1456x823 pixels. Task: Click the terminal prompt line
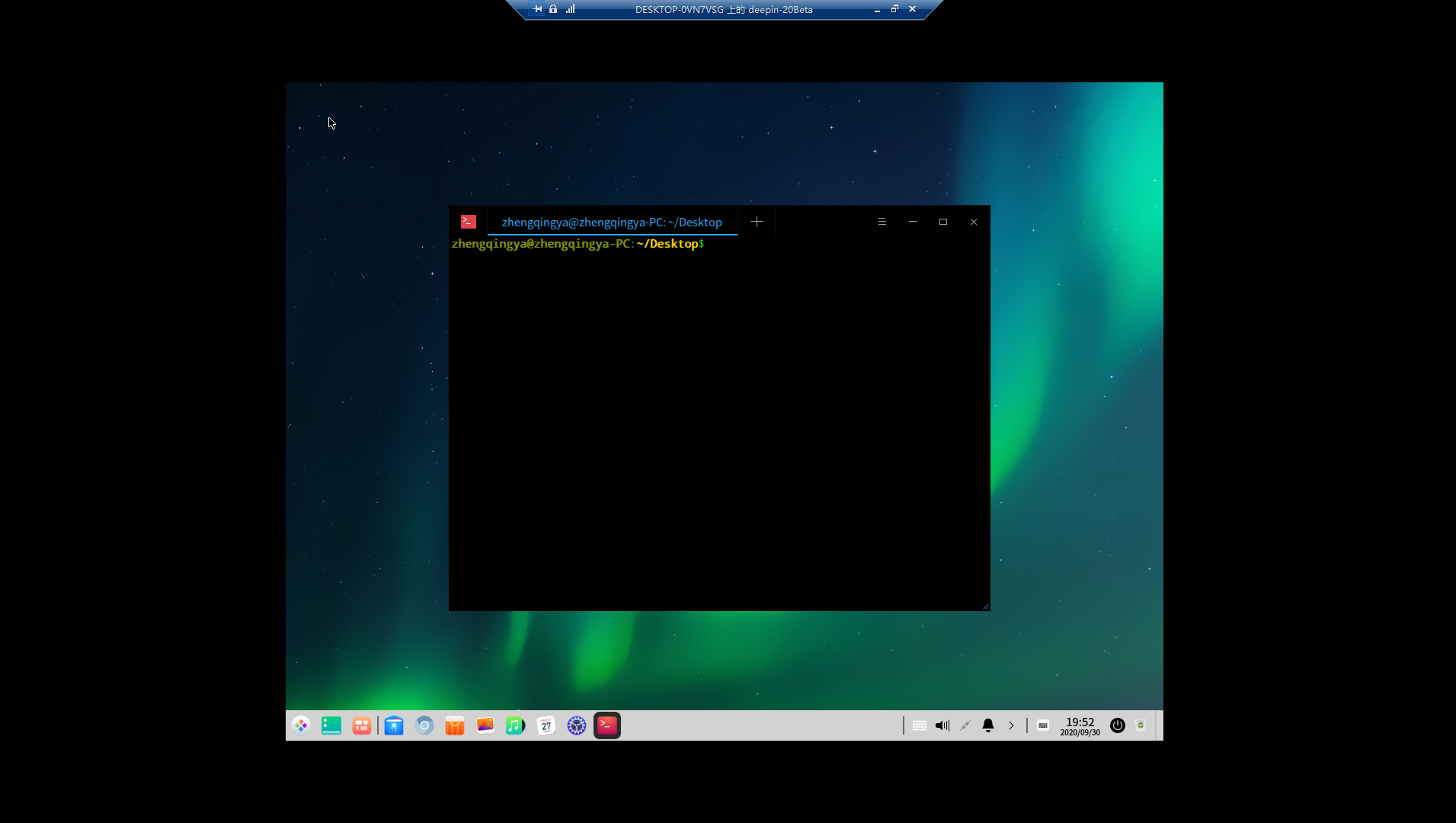coord(578,244)
